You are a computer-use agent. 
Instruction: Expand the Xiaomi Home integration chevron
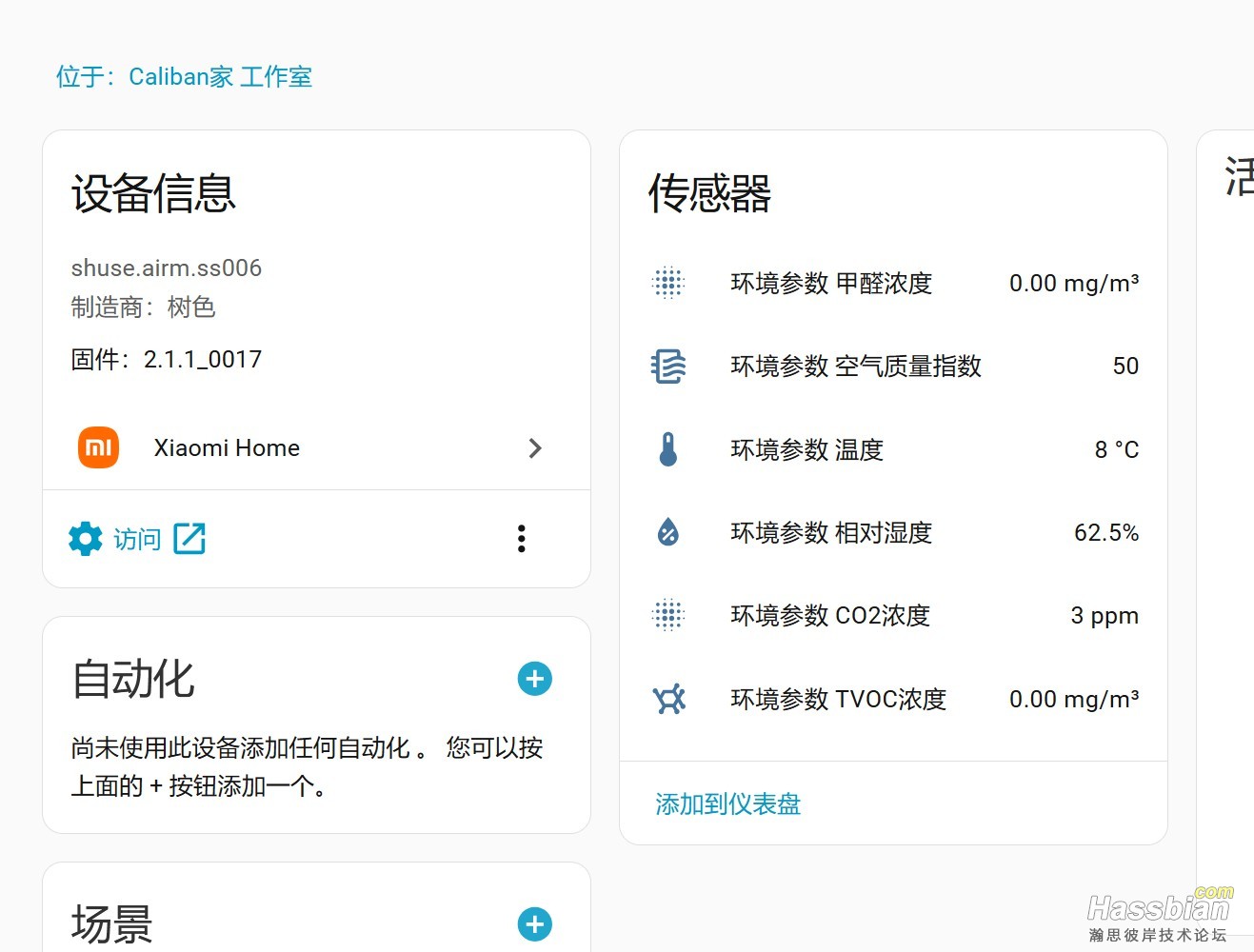535,447
